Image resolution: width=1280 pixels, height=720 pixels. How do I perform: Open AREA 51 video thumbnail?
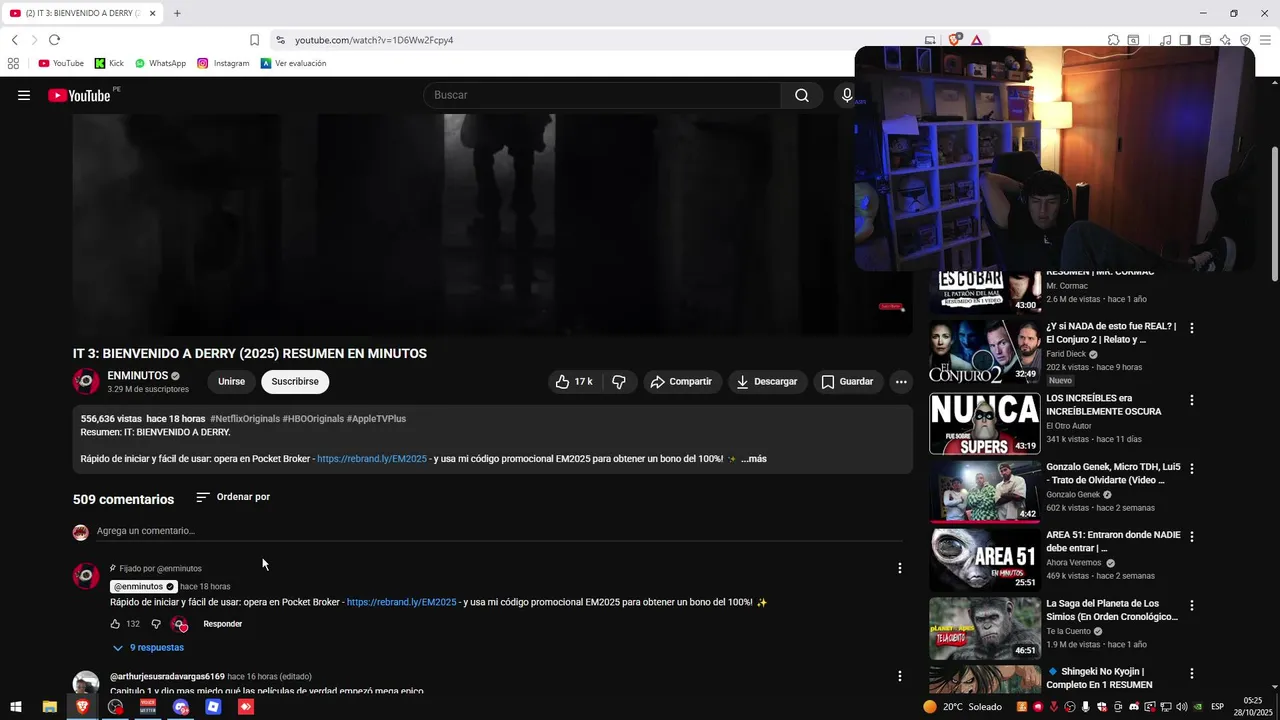(x=985, y=560)
